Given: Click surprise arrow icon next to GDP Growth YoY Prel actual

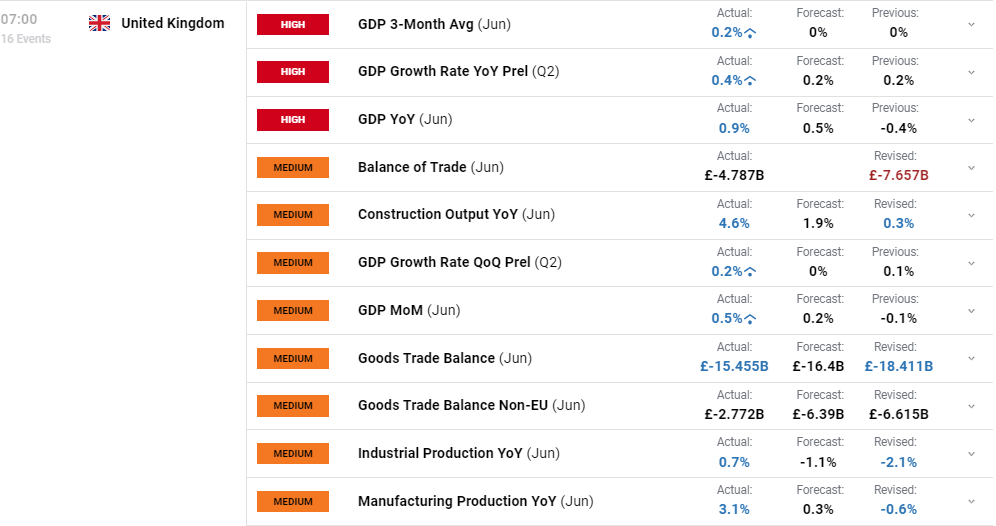Looking at the screenshot, I should [x=750, y=81].
